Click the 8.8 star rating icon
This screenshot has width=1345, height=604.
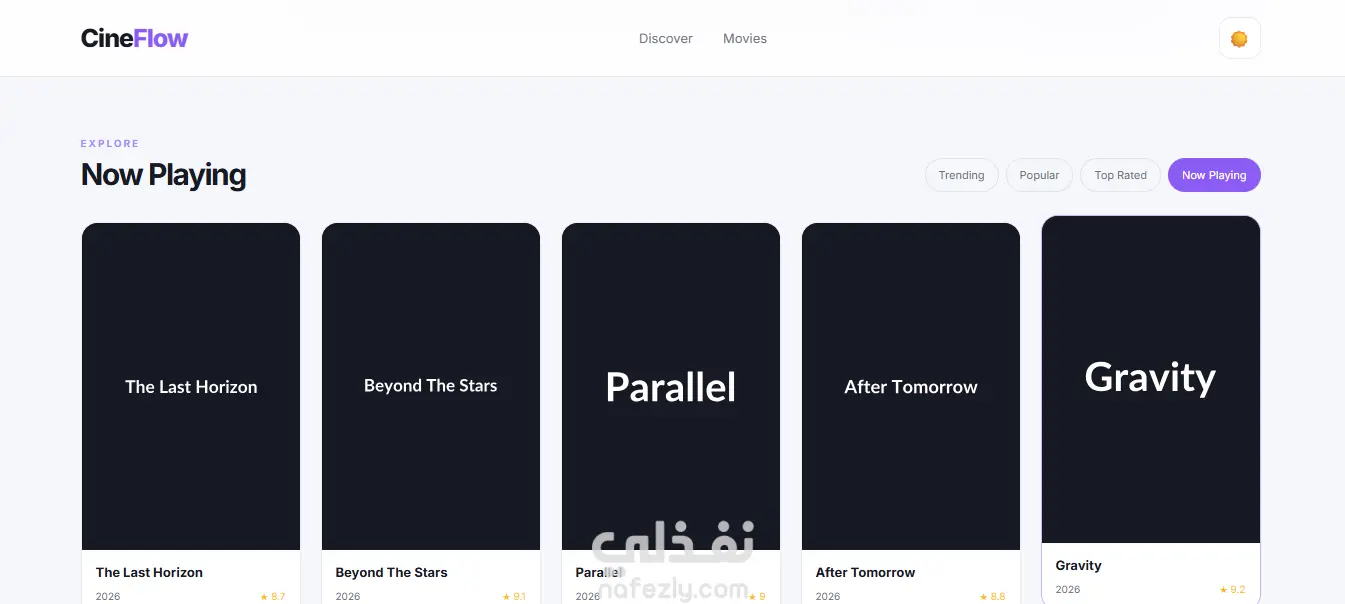coord(984,597)
